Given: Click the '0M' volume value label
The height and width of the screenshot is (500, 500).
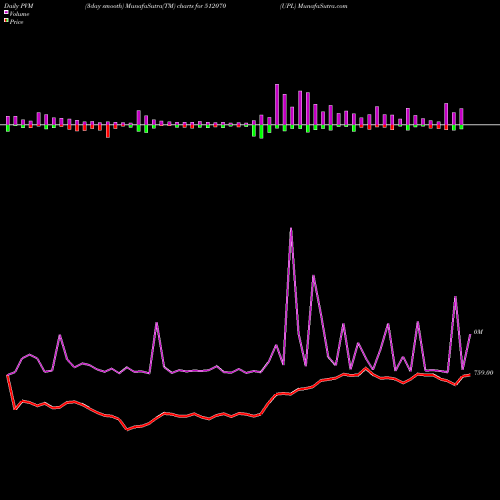Looking at the screenshot, I should pos(478,332).
